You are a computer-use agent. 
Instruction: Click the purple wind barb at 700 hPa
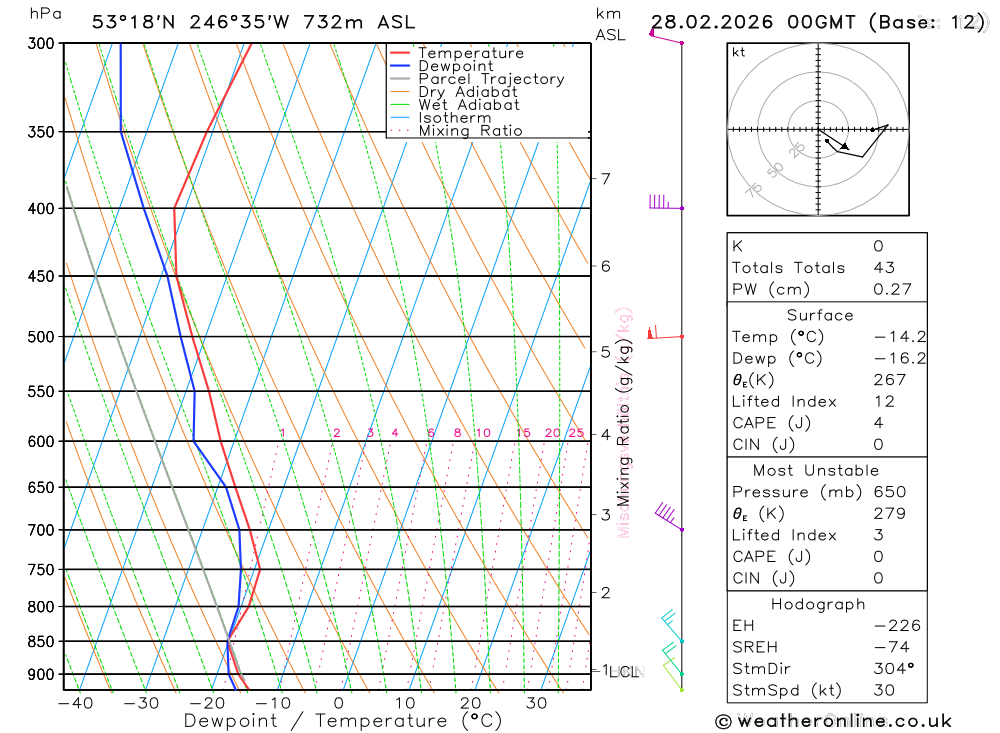[669, 517]
